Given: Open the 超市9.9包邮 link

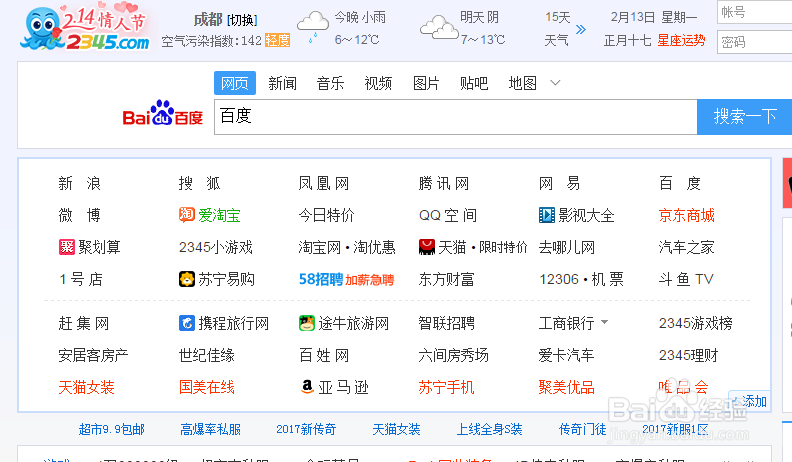Looking at the screenshot, I should 112,429.
